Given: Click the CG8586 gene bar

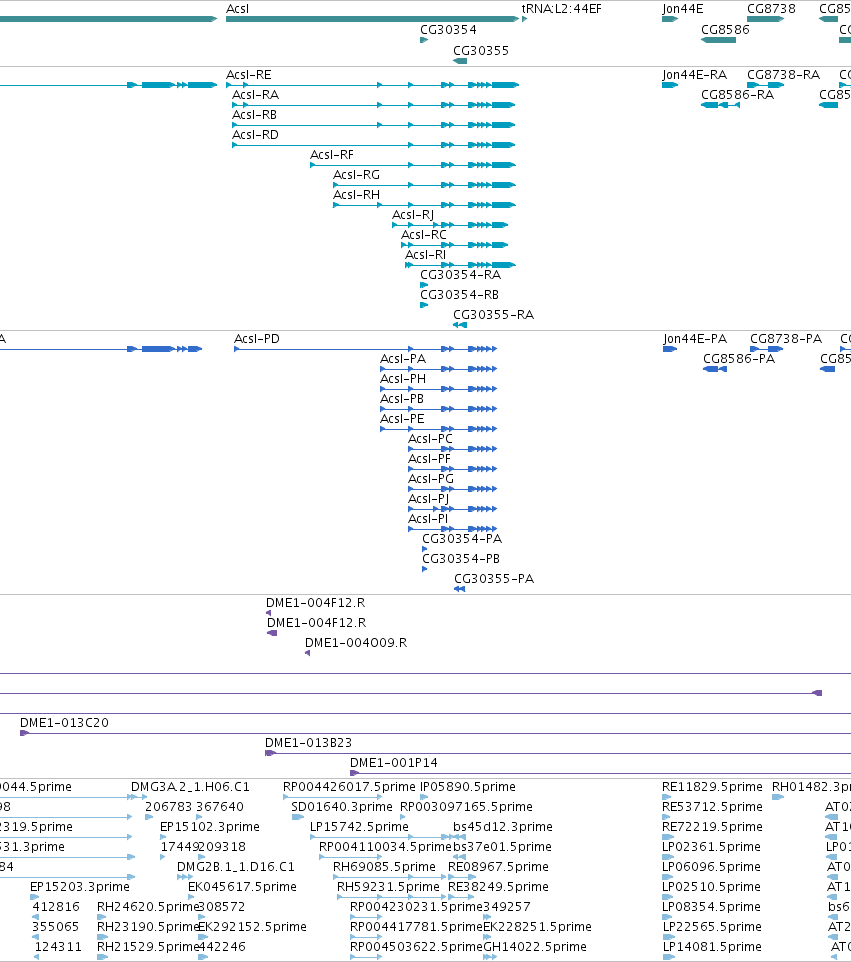Looking at the screenshot, I should click(718, 40).
